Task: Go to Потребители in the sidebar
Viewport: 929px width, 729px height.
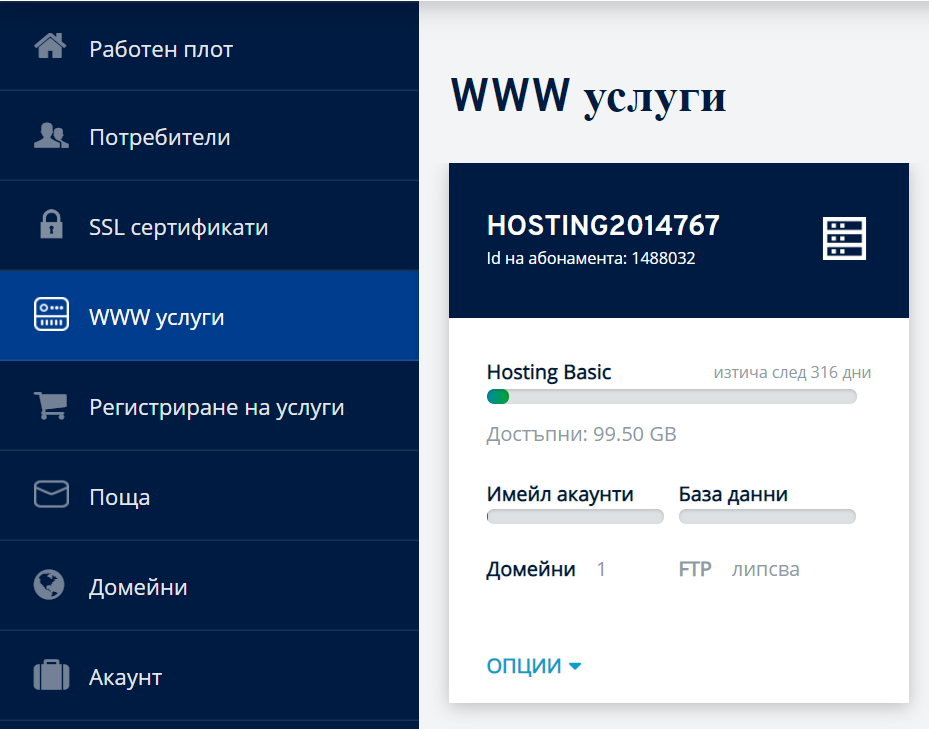Action: tap(209, 136)
